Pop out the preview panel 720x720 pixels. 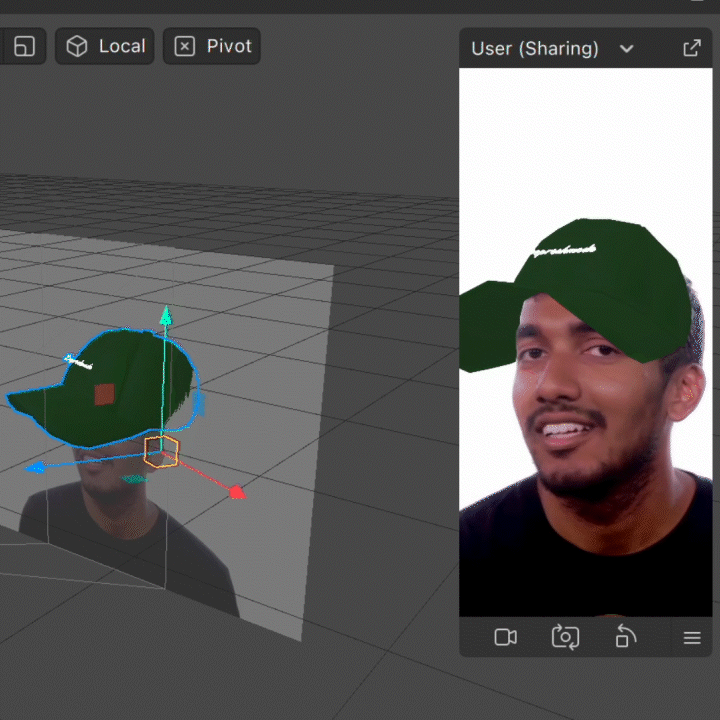point(692,48)
